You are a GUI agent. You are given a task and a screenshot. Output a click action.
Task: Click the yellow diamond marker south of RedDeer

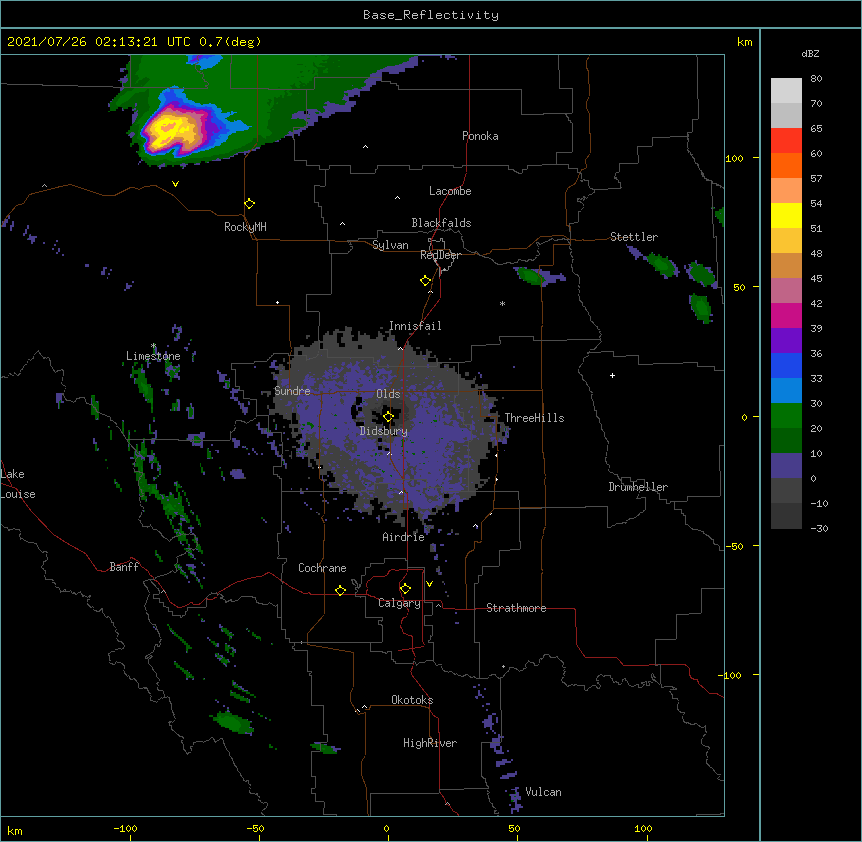click(426, 281)
